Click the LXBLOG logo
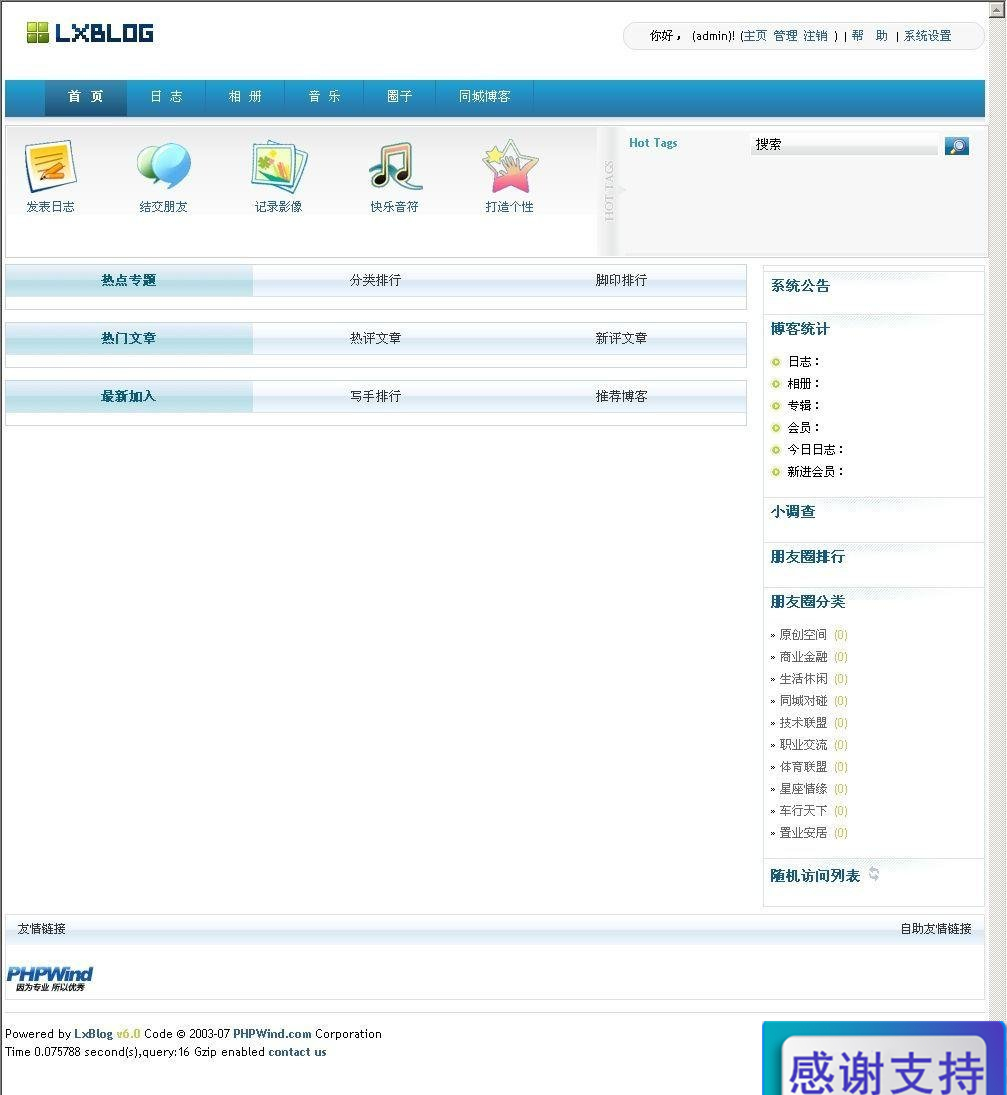The image size is (1007, 1095). (89, 33)
